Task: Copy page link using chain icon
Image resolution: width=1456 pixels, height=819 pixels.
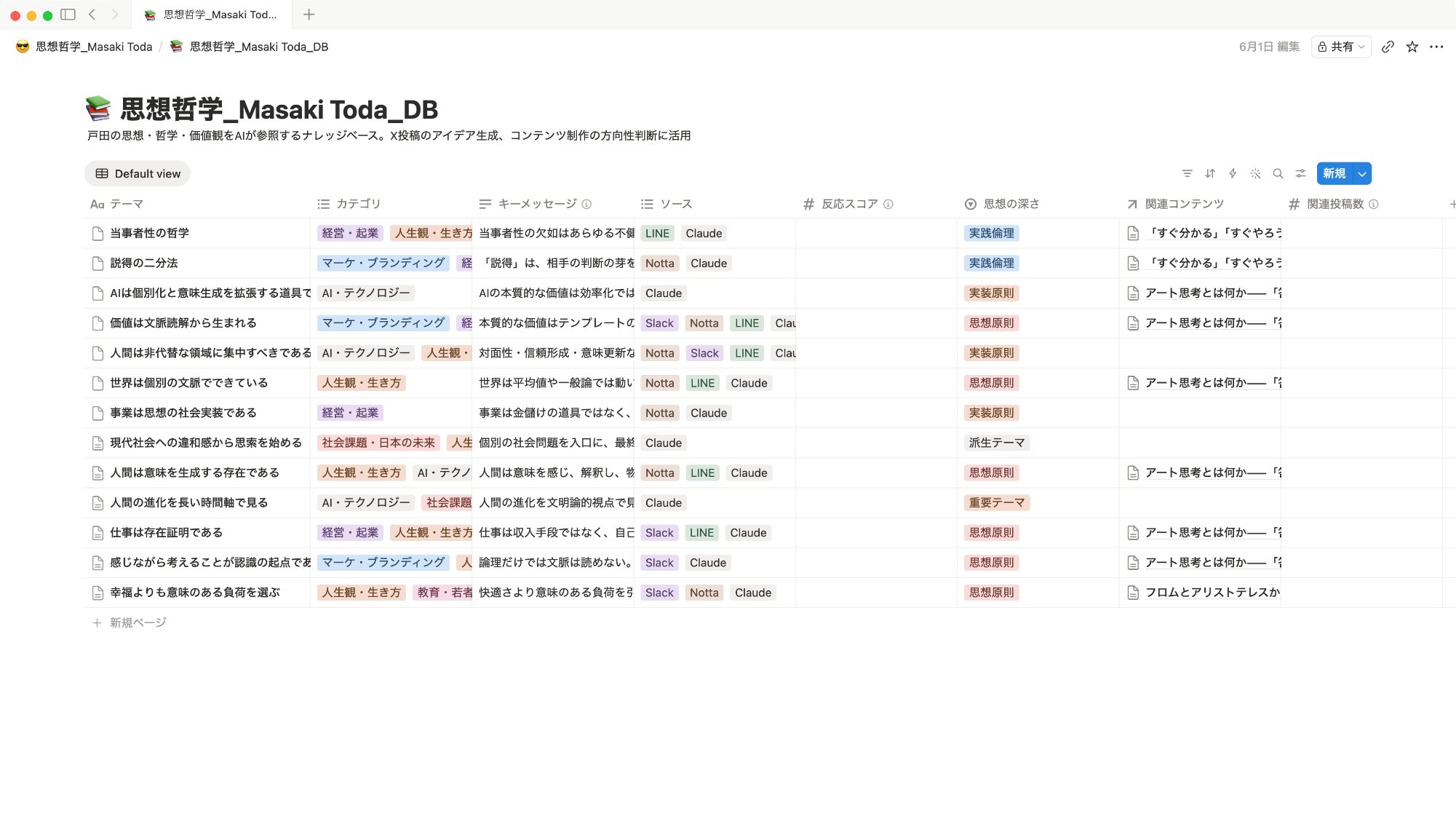Action: coord(1388,47)
